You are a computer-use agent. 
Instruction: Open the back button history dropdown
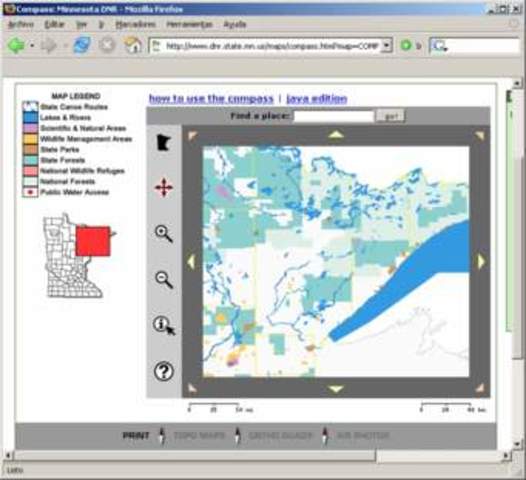click(x=32, y=45)
